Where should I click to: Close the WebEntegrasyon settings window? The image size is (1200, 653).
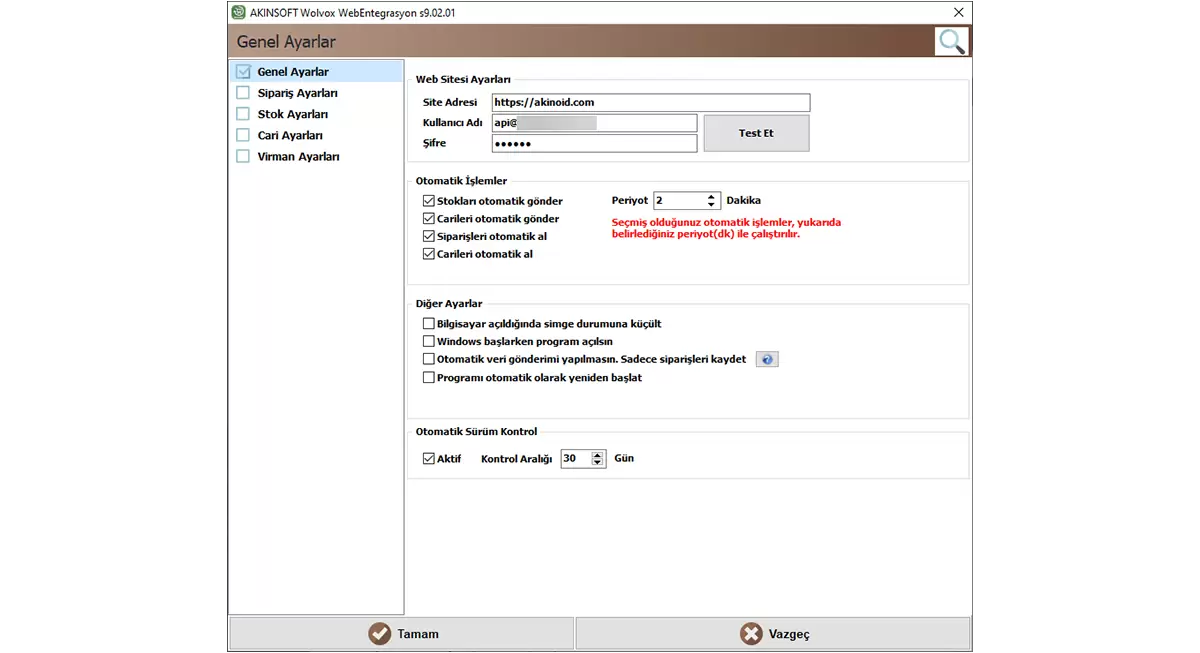point(958,12)
